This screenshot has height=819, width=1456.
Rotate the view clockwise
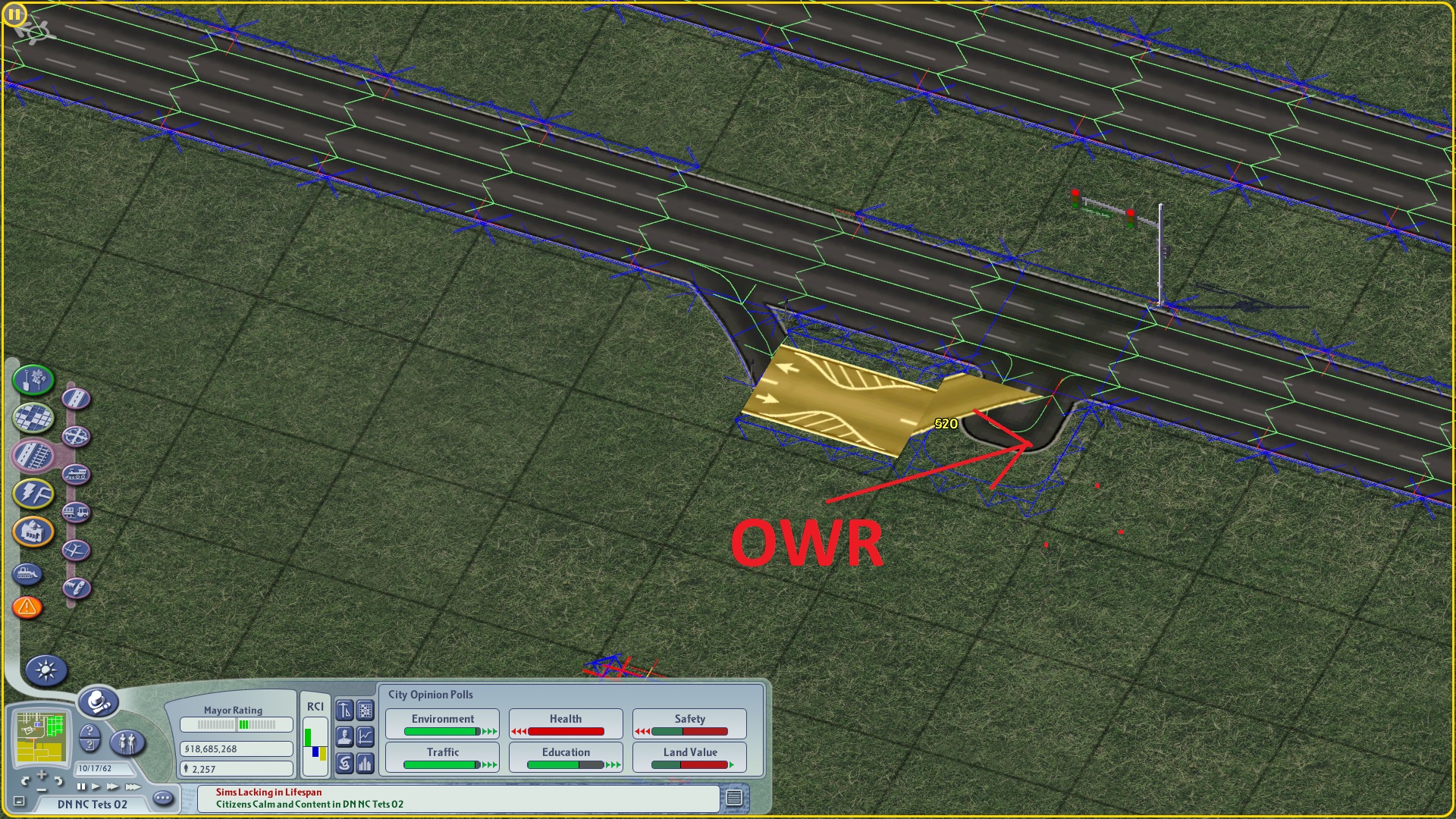click(59, 780)
